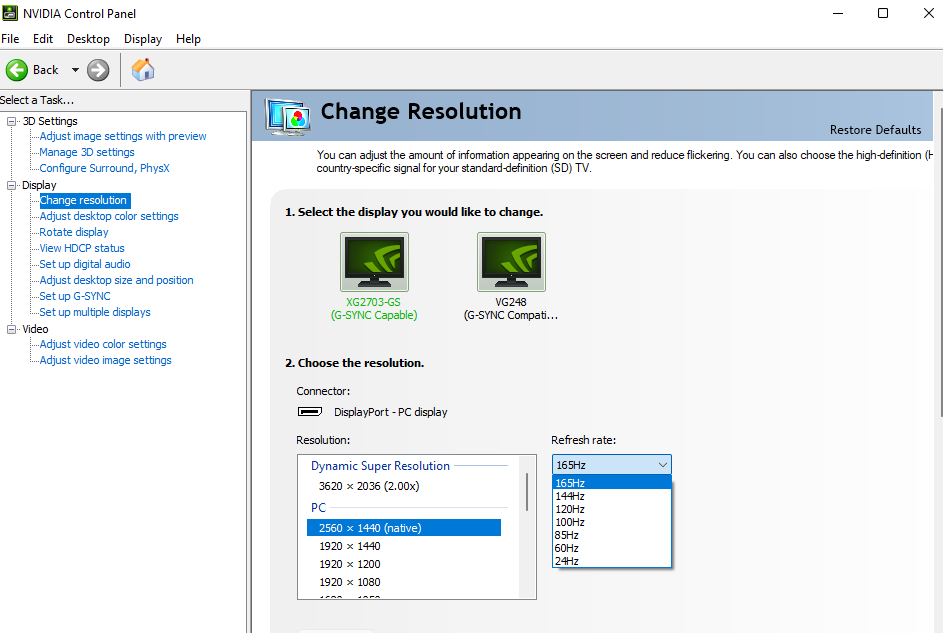Minimize the NVIDIA Control Panel window
The image size is (943, 633).
pyautogui.click(x=838, y=13)
